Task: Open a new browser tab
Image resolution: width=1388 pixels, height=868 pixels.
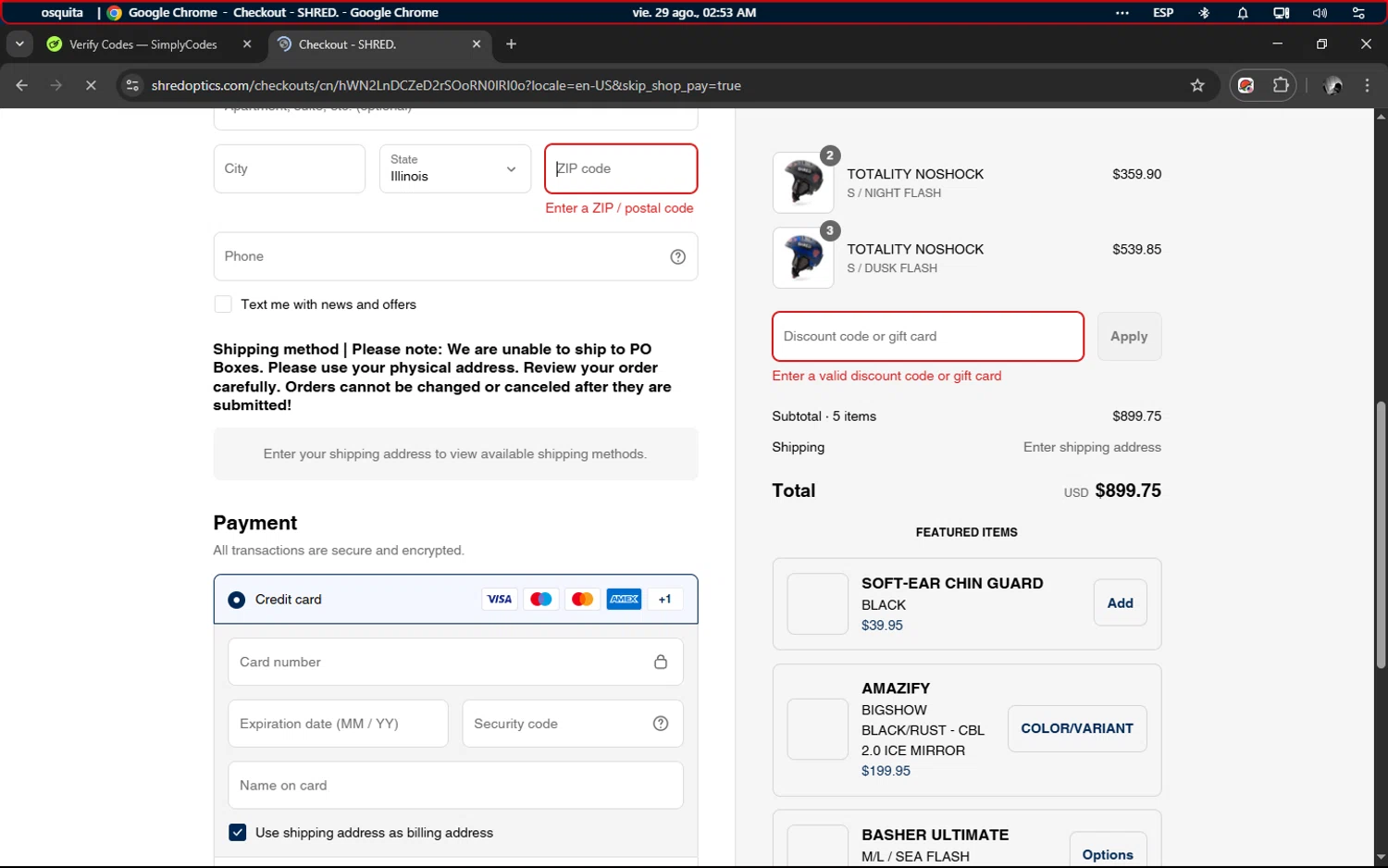Action: (x=511, y=43)
